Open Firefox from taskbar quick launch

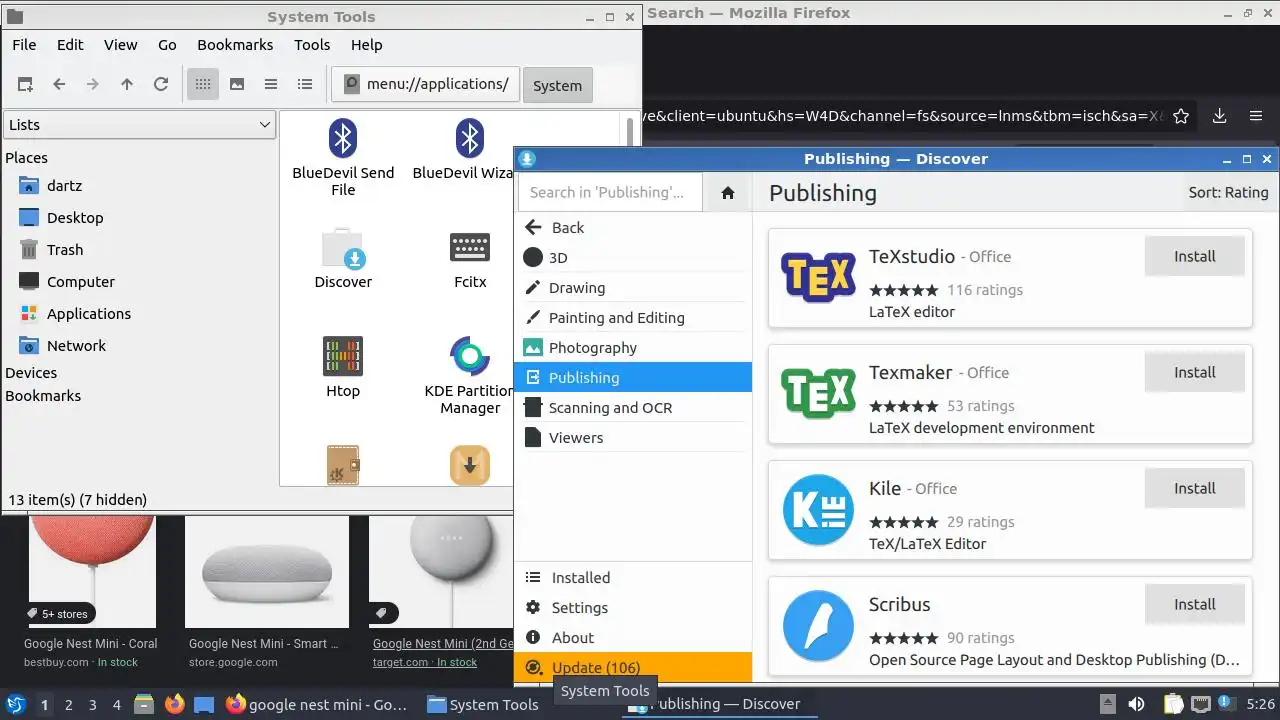pyautogui.click(x=175, y=704)
